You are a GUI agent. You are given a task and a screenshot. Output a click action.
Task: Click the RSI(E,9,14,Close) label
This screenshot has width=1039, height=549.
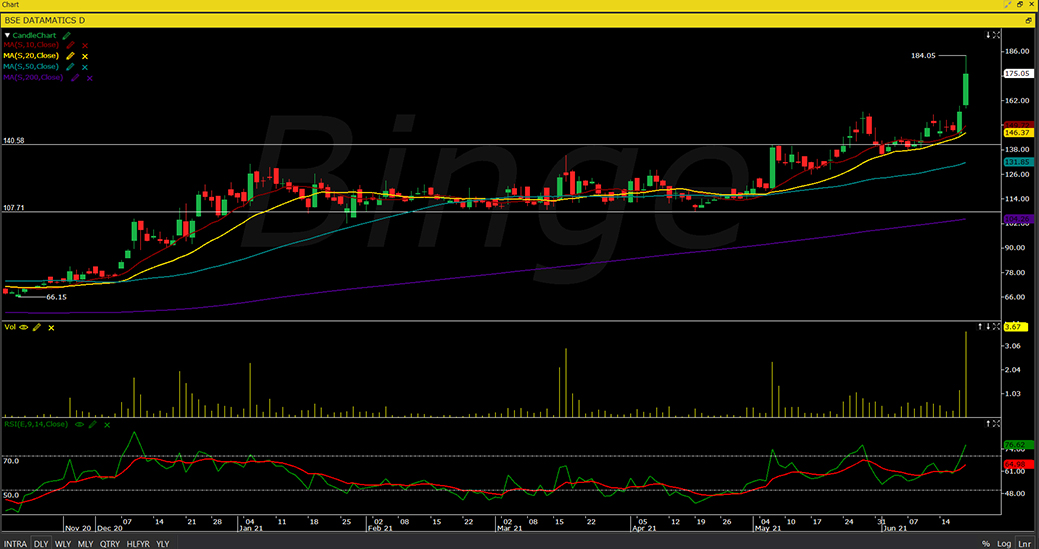point(36,424)
